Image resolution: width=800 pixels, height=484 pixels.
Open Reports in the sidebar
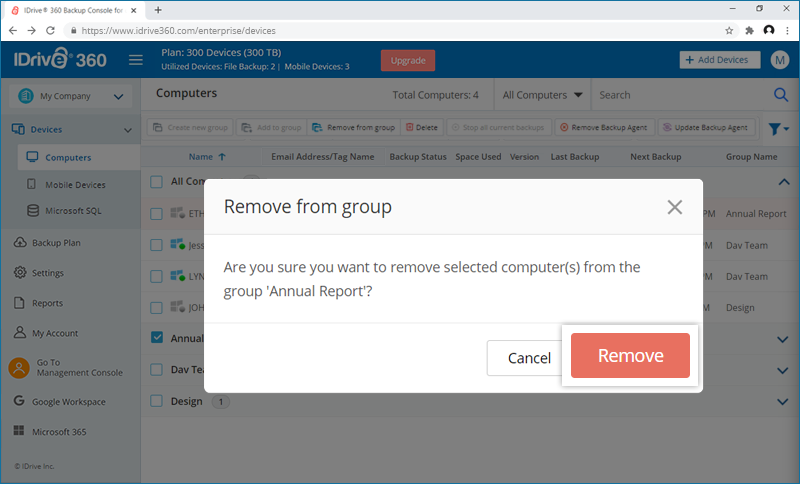47,303
